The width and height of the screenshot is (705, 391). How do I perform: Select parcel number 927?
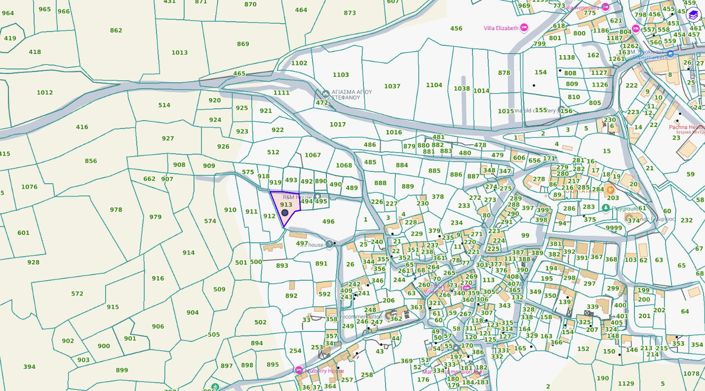point(168,138)
